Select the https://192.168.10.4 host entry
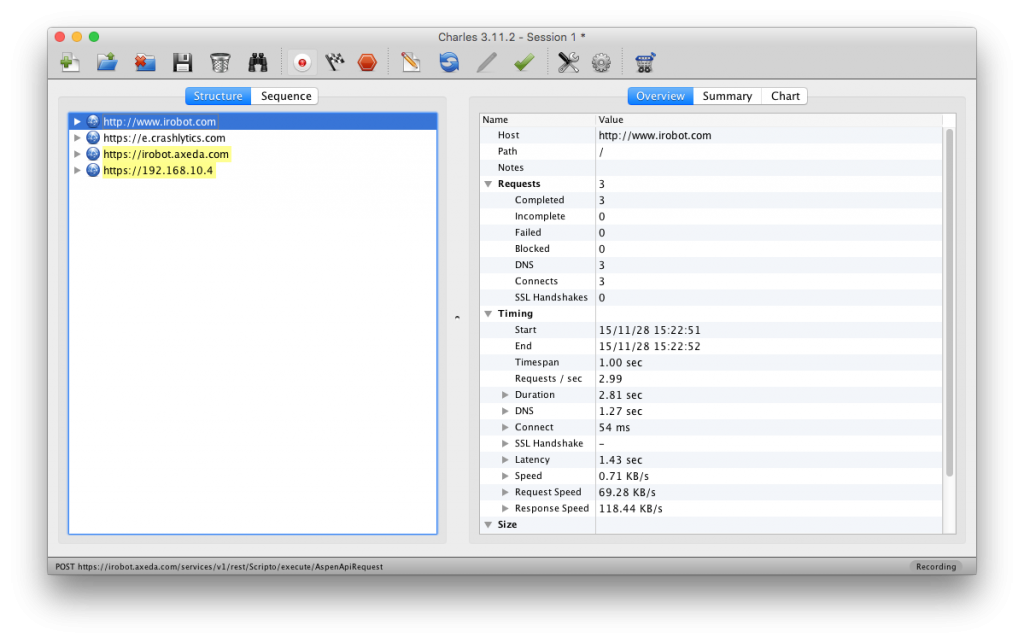Image resolution: width=1024 pixels, height=643 pixels. (158, 170)
